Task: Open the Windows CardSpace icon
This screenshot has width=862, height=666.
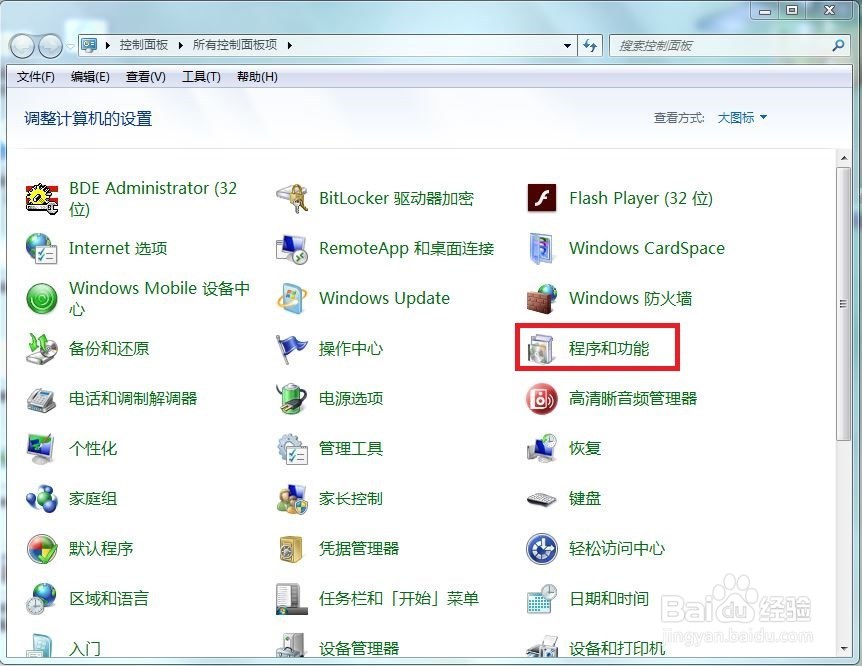Action: coord(542,249)
